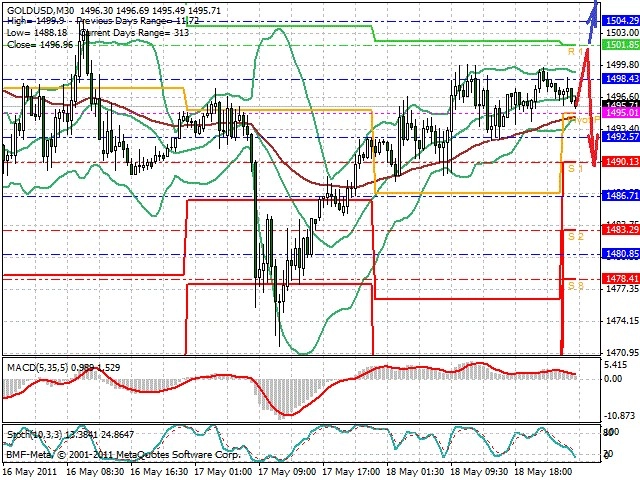Screen dimensions: 640x480
Task: Click the 18 May 18:00 time marker
Action: point(543,472)
